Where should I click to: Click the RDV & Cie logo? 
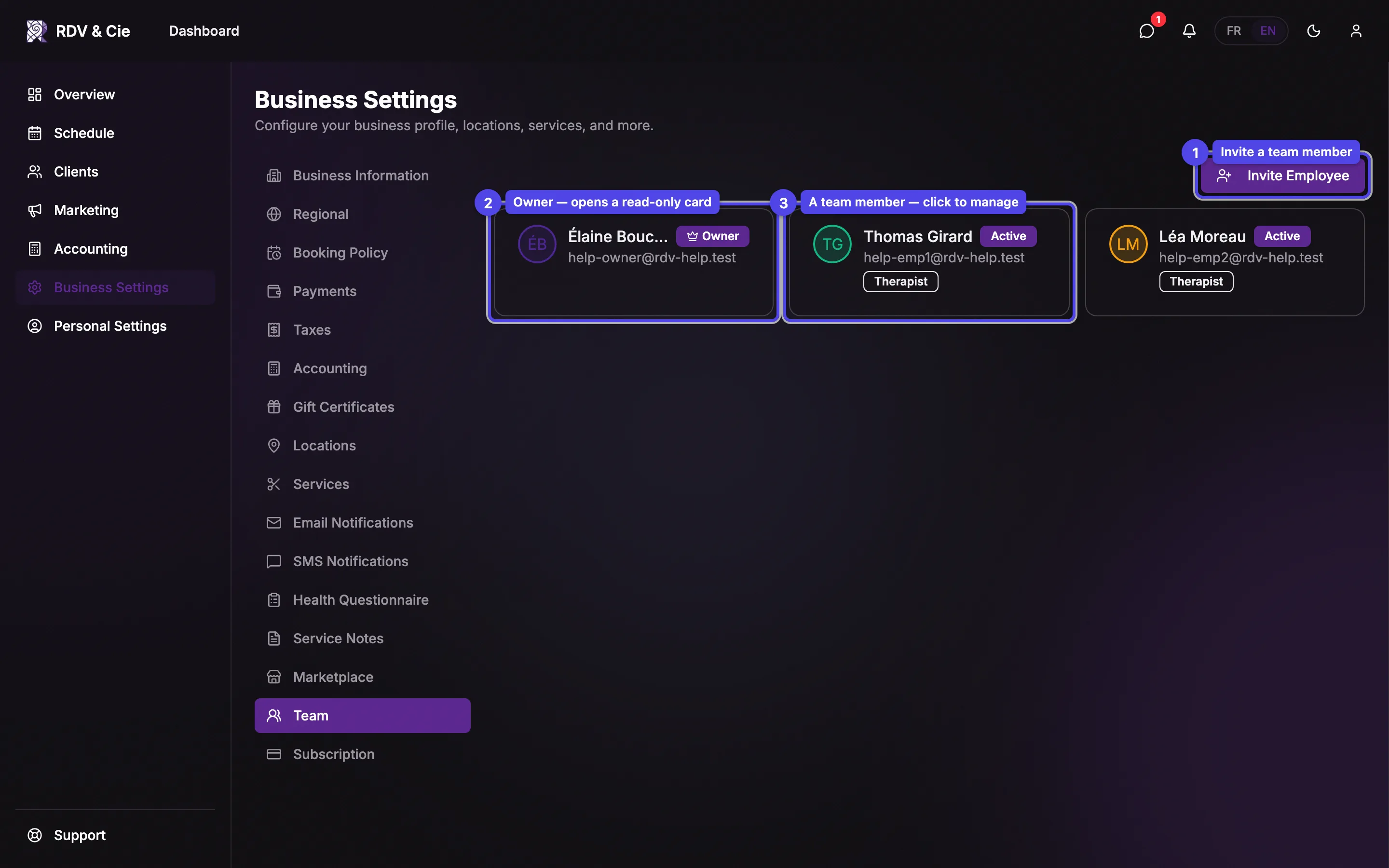[x=79, y=31]
